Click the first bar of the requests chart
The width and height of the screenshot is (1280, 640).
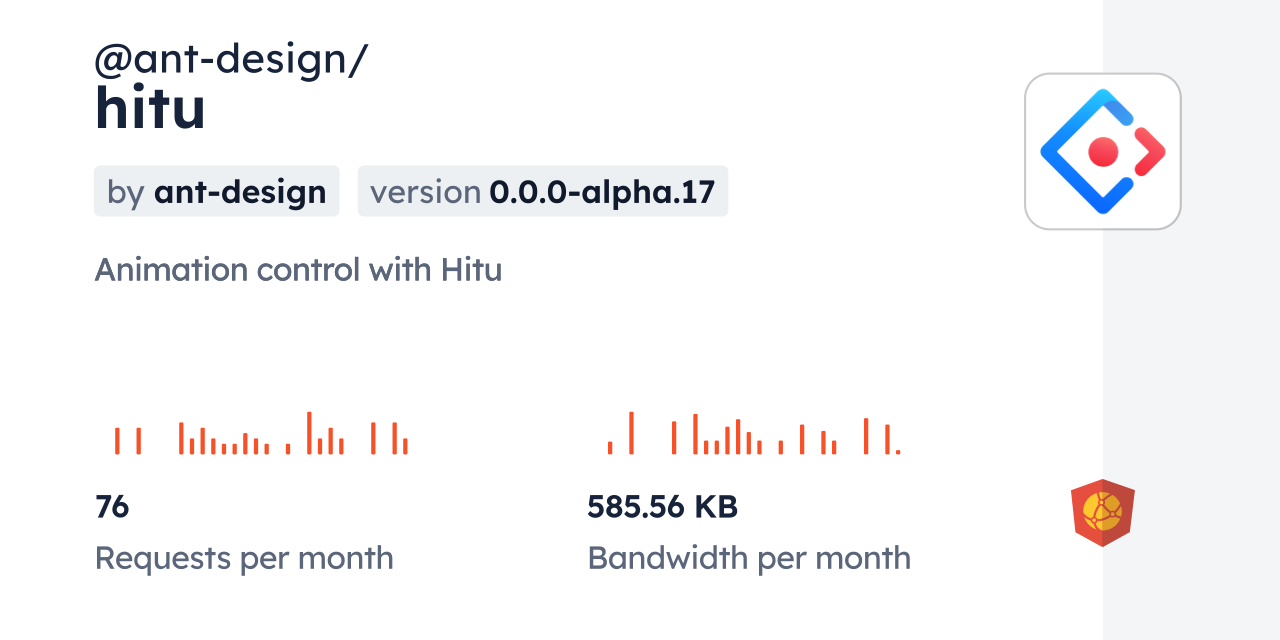point(117,441)
